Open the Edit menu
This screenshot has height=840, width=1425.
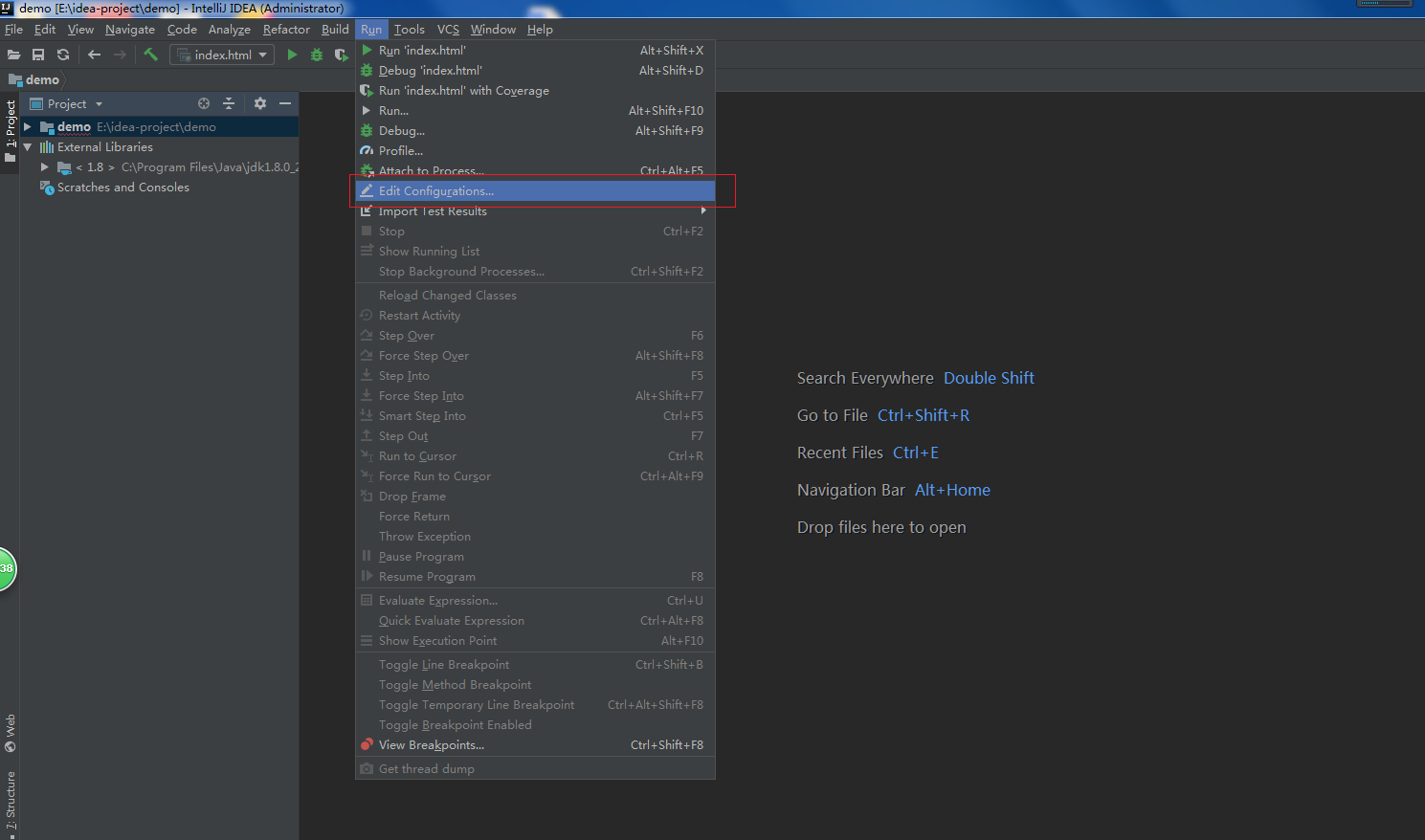(45, 29)
